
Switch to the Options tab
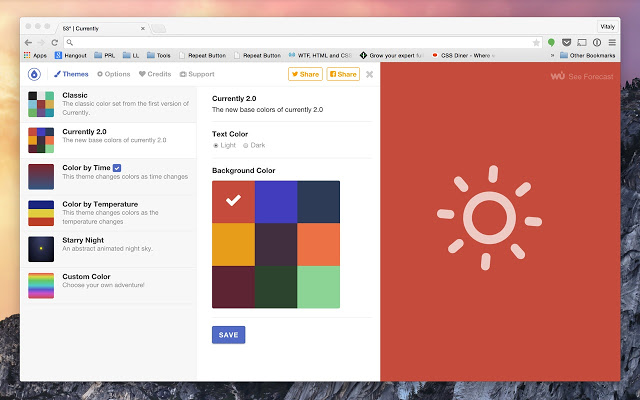[113, 74]
